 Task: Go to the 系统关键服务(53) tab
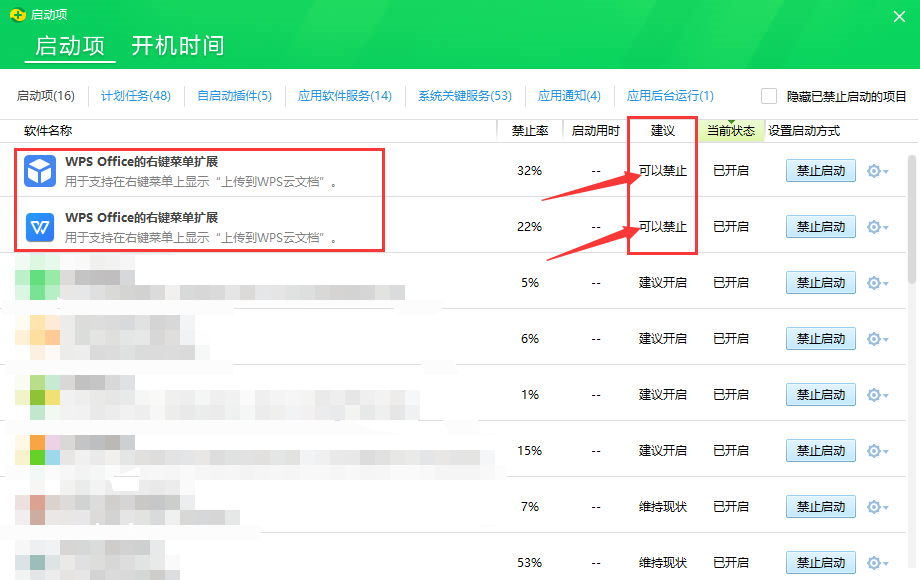pyautogui.click(x=465, y=96)
